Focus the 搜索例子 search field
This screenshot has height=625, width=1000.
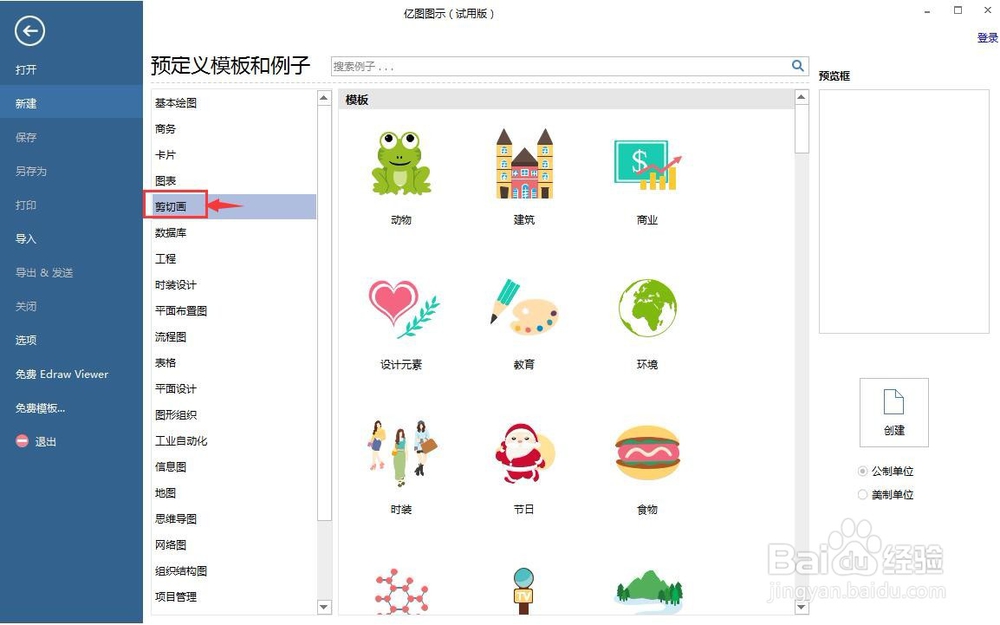(561, 66)
